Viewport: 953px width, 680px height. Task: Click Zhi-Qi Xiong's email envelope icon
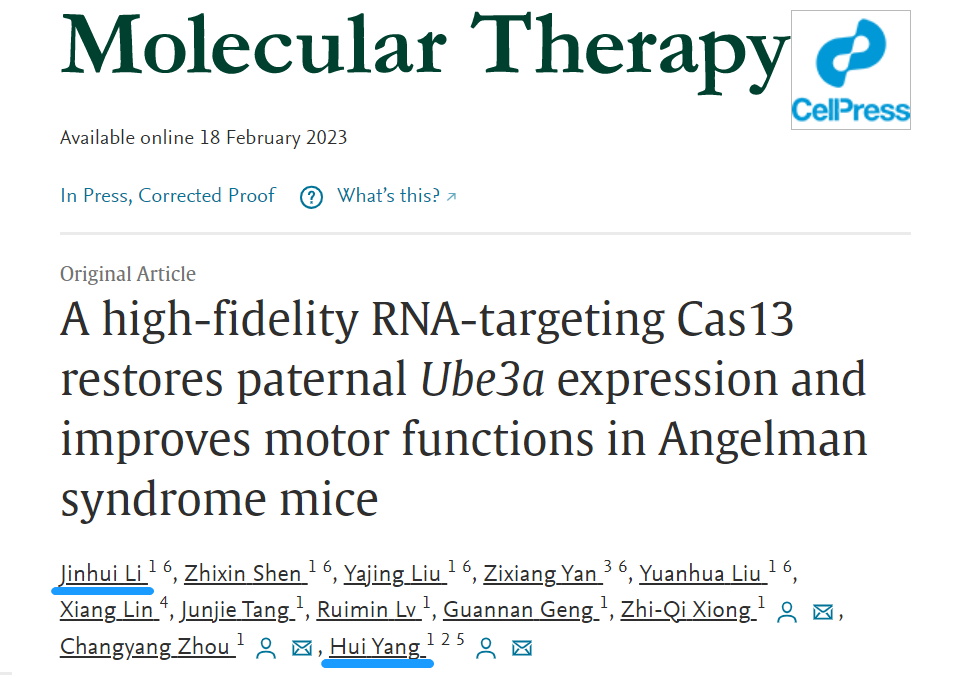[823, 612]
